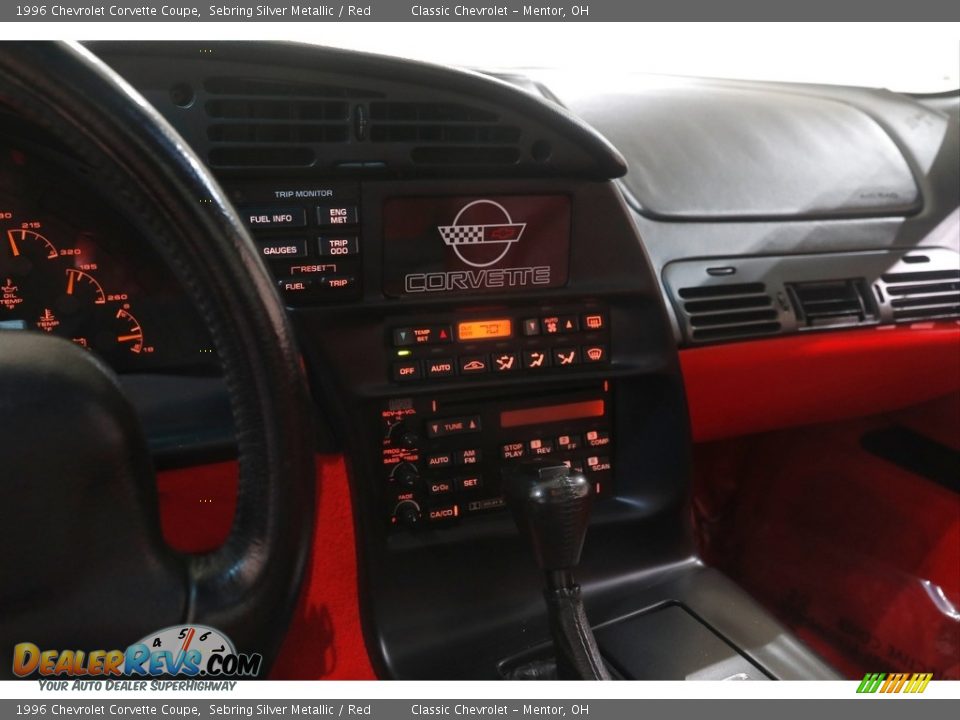
Task: Tap the orange climate temperature display
Action: [484, 329]
